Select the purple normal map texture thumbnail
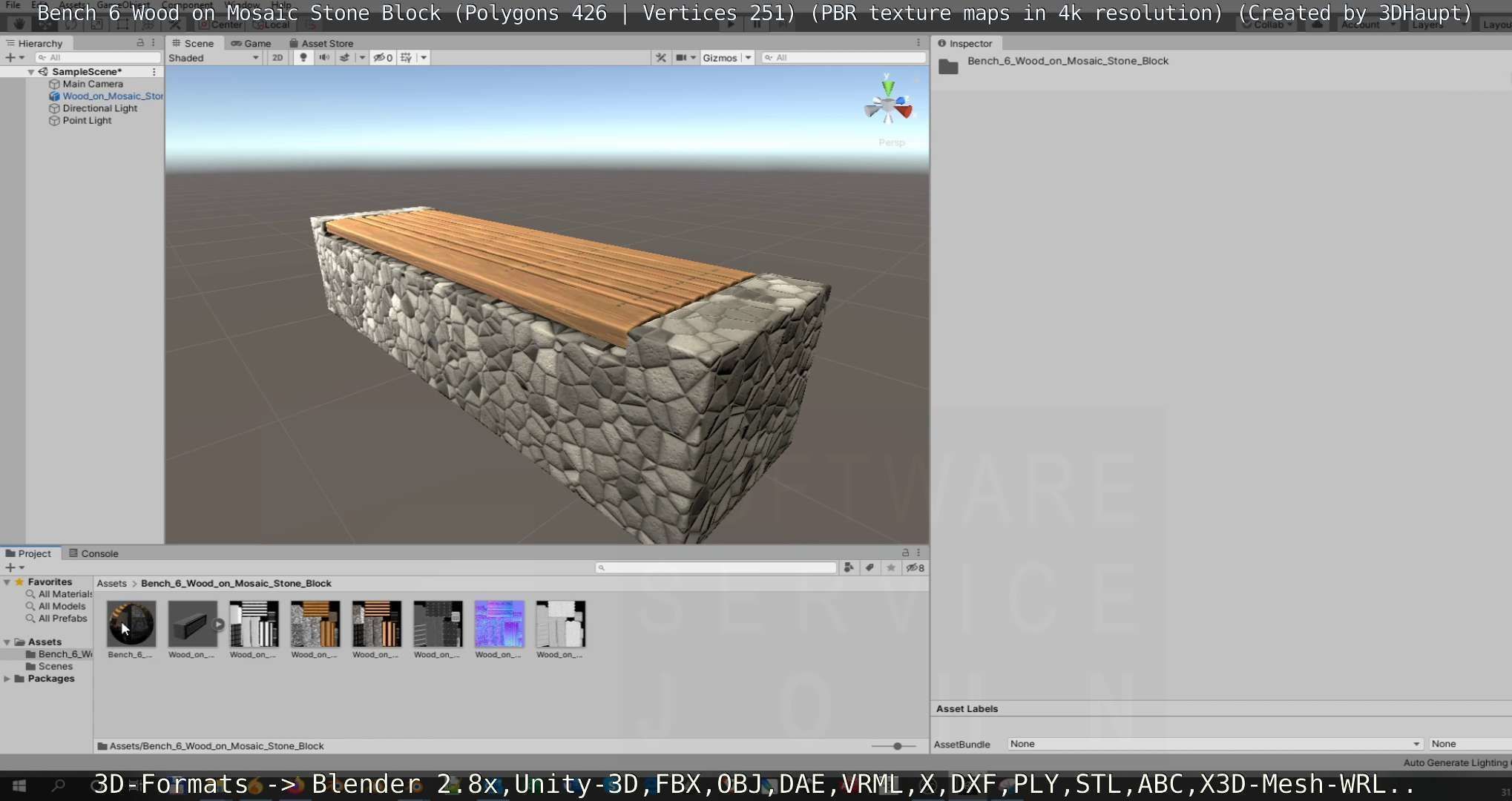 499,624
